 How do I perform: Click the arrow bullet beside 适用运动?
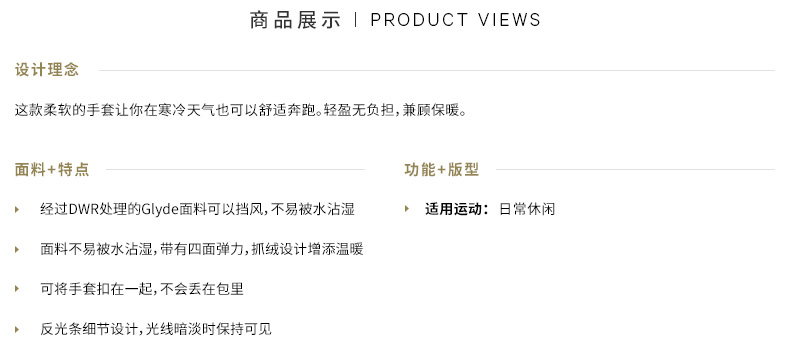coord(407,209)
